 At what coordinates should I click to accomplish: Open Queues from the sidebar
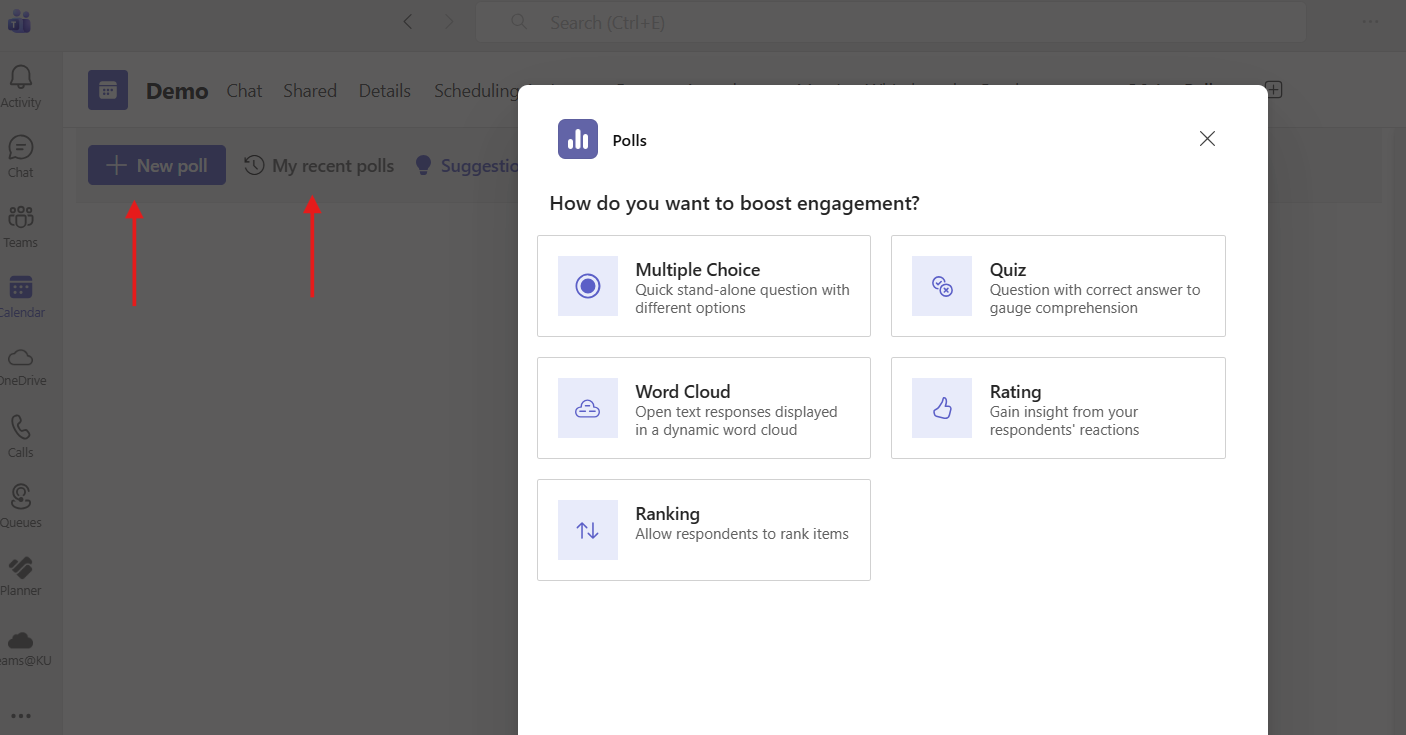point(21,506)
